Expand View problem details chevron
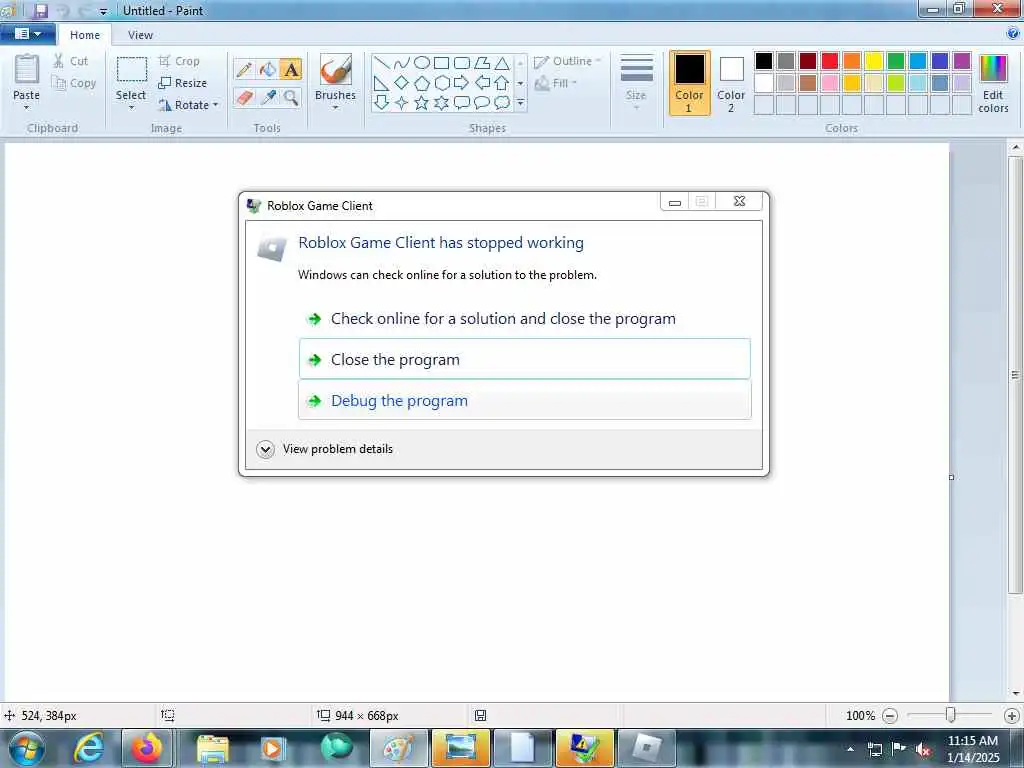 tap(265, 449)
